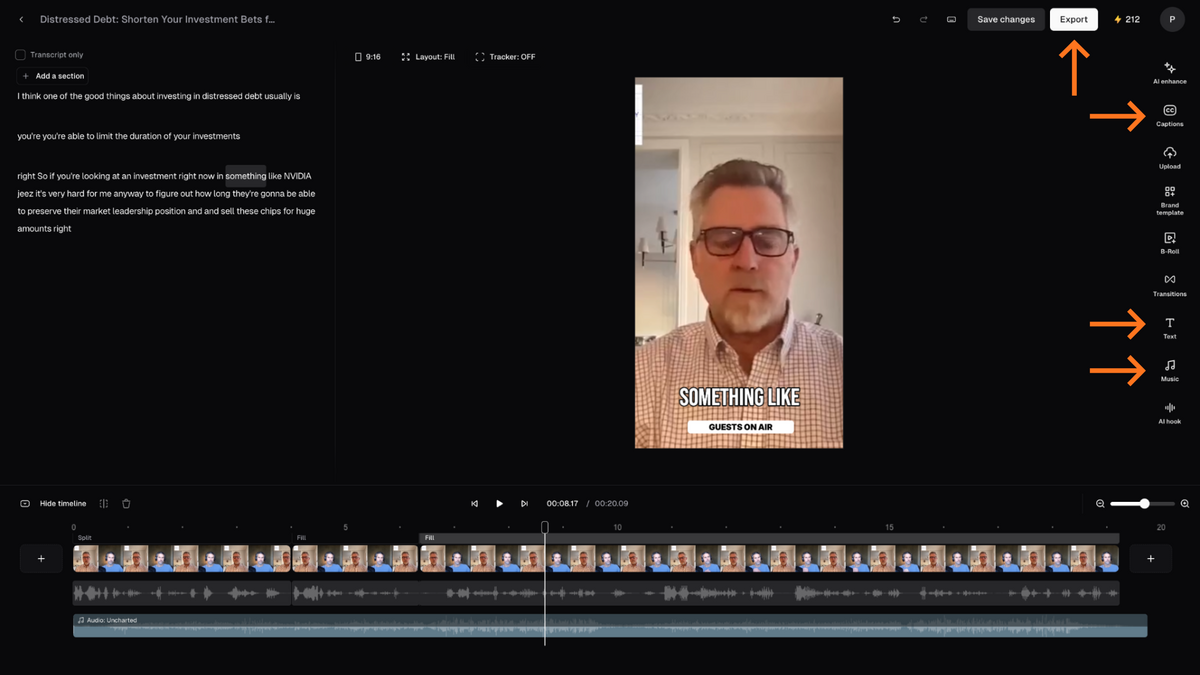Open the profile menu avatar P
This screenshot has width=1200, height=675.
(1172, 19)
